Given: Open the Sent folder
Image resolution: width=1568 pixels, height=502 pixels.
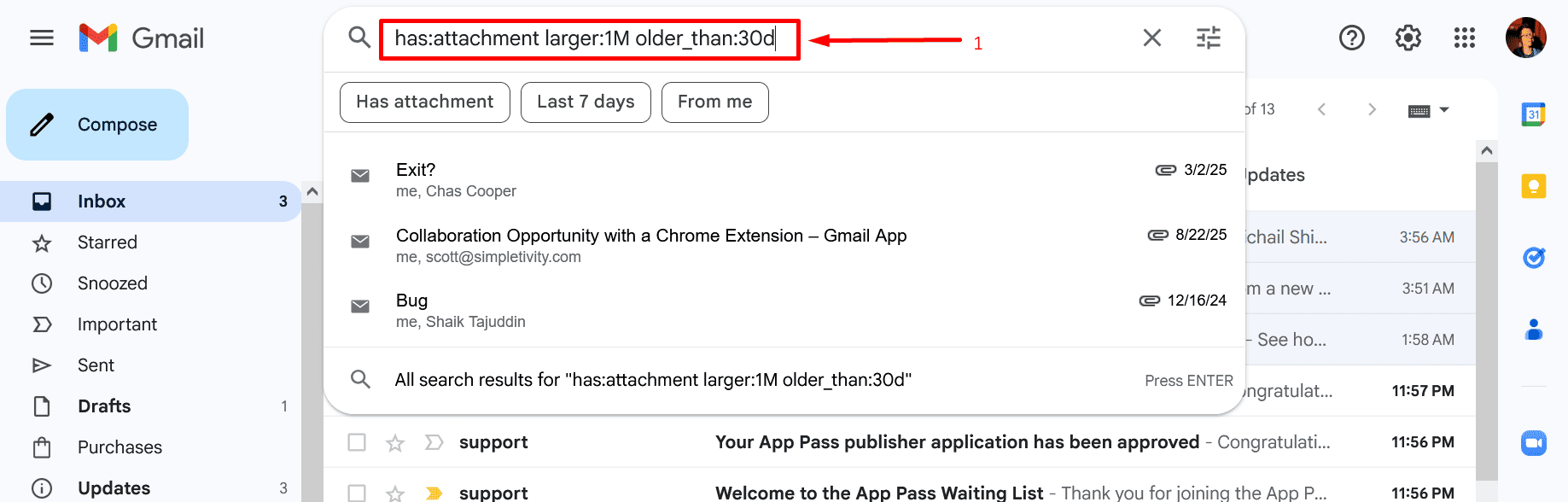Looking at the screenshot, I should [x=96, y=365].
